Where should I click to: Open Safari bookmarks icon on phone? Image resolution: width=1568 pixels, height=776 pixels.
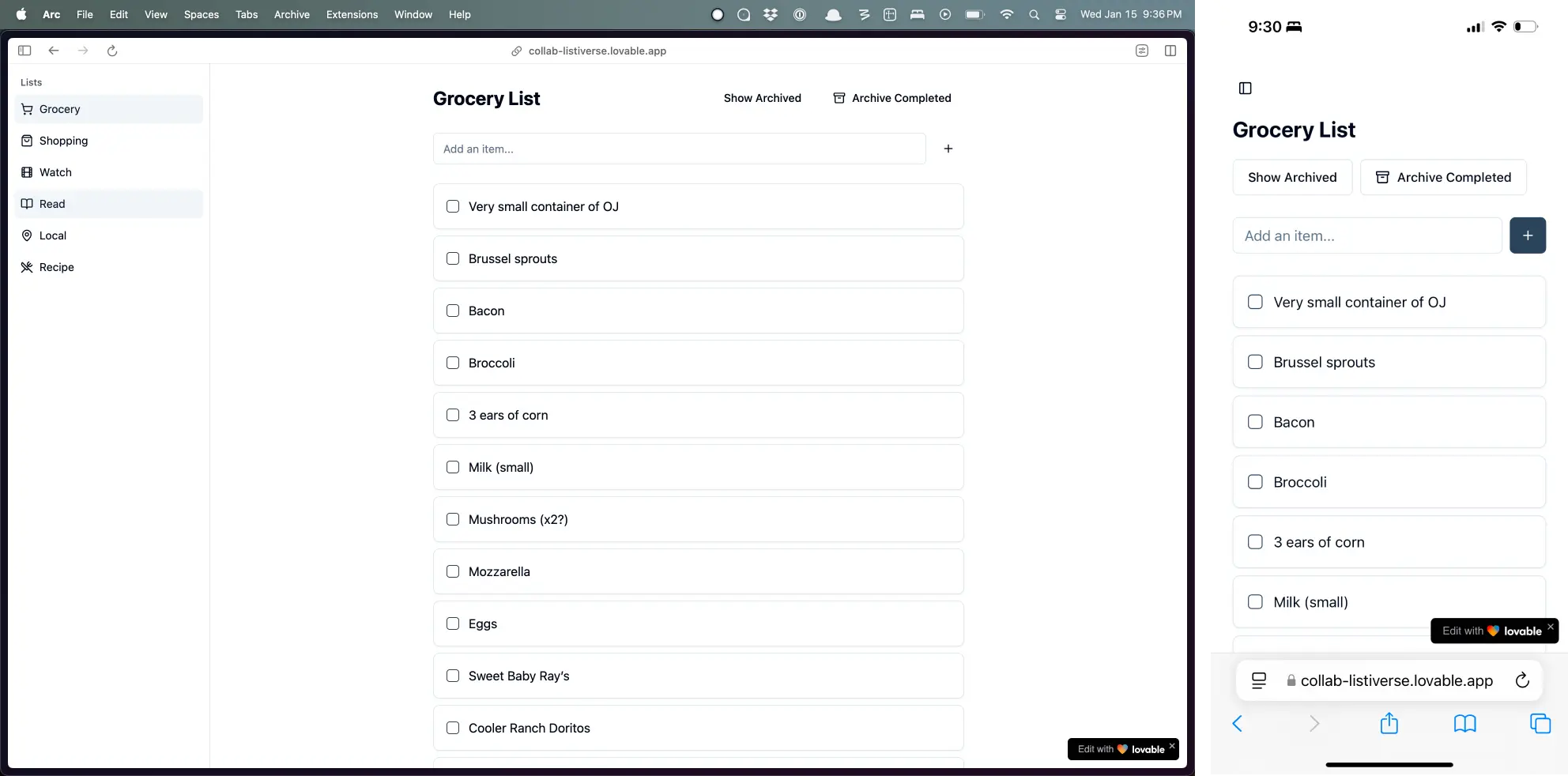click(x=1465, y=723)
